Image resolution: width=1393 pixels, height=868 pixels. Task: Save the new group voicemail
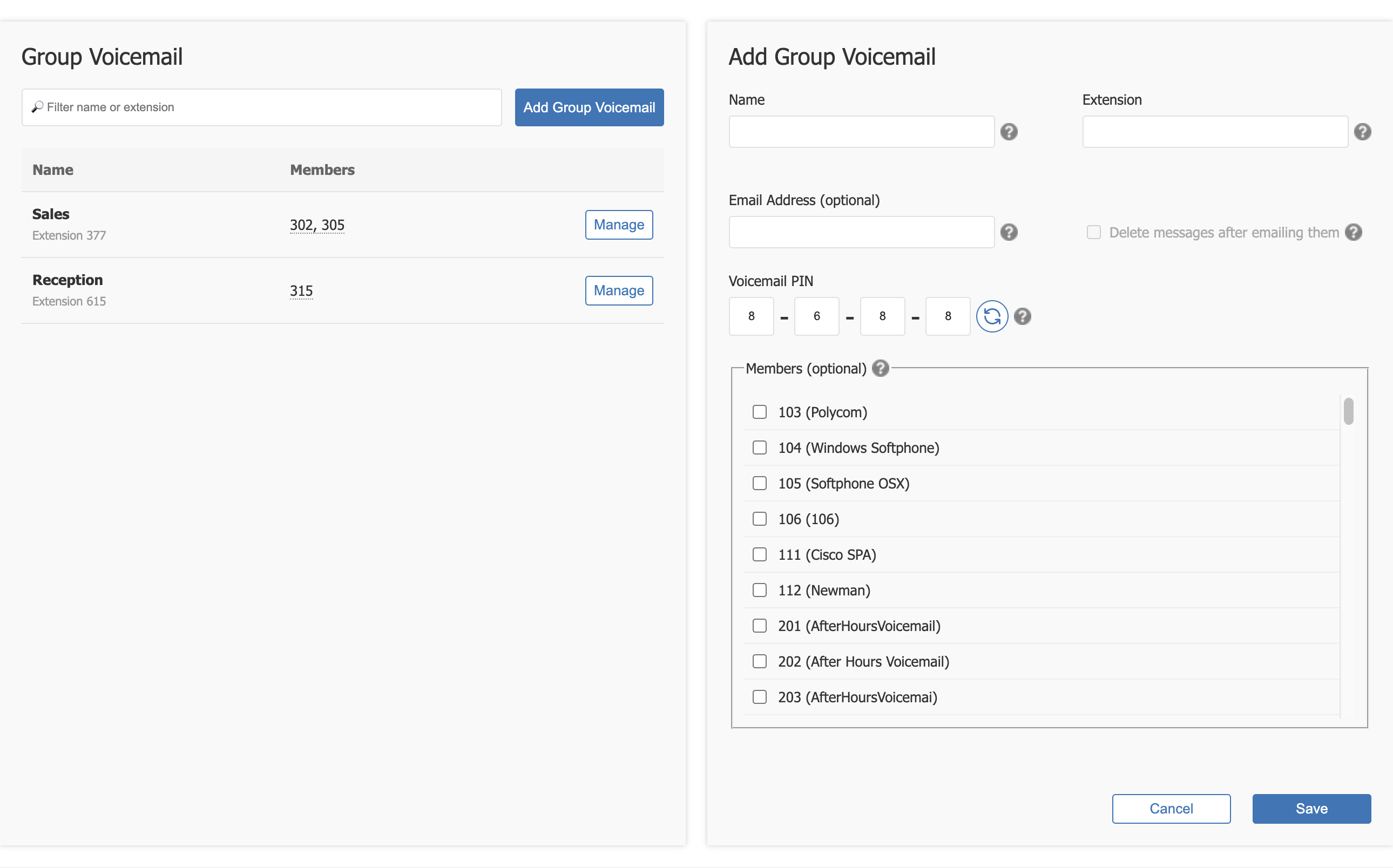[1312, 809]
